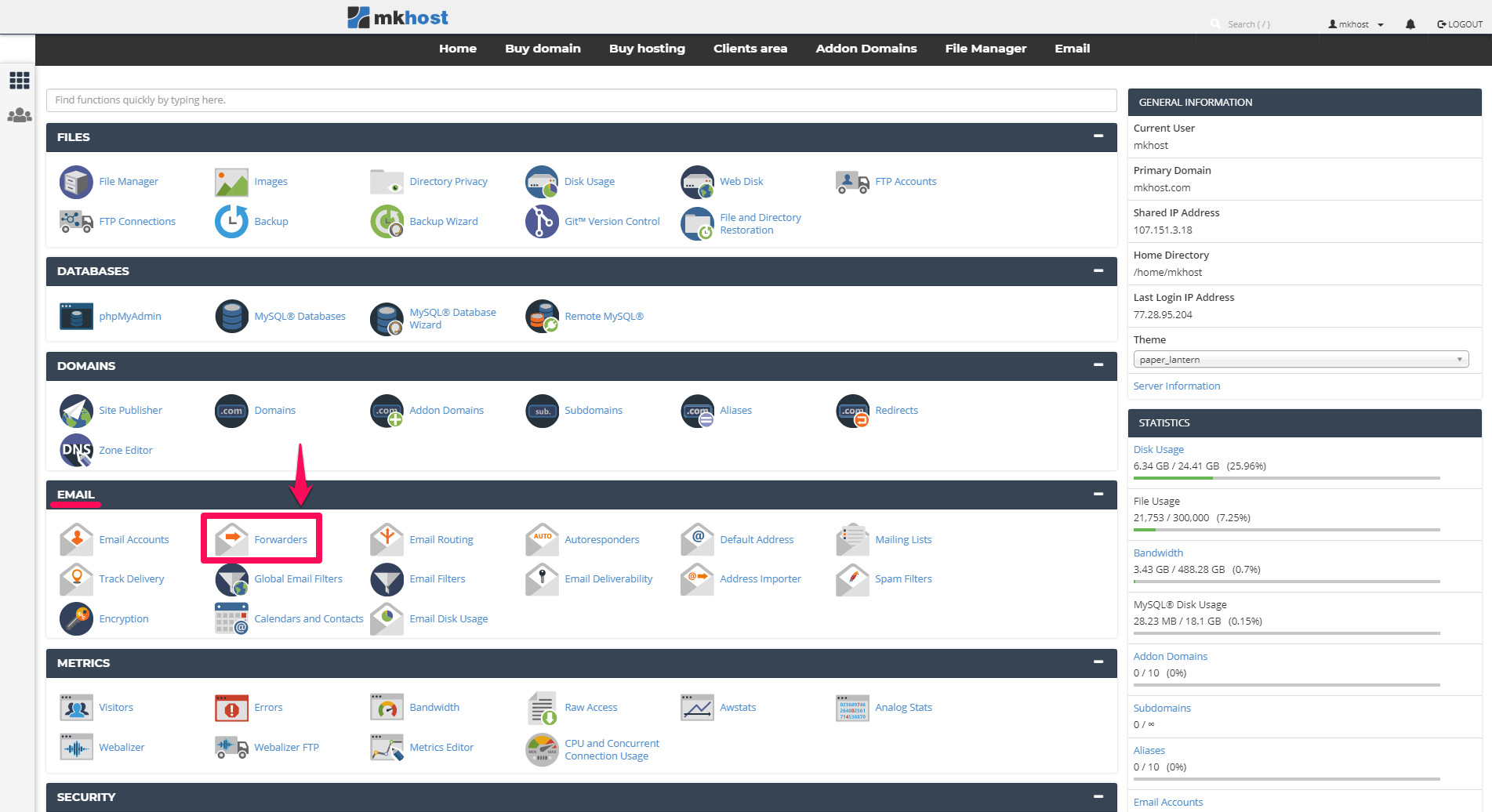Collapse the EMAIL section
1492x812 pixels.
click(x=1098, y=494)
